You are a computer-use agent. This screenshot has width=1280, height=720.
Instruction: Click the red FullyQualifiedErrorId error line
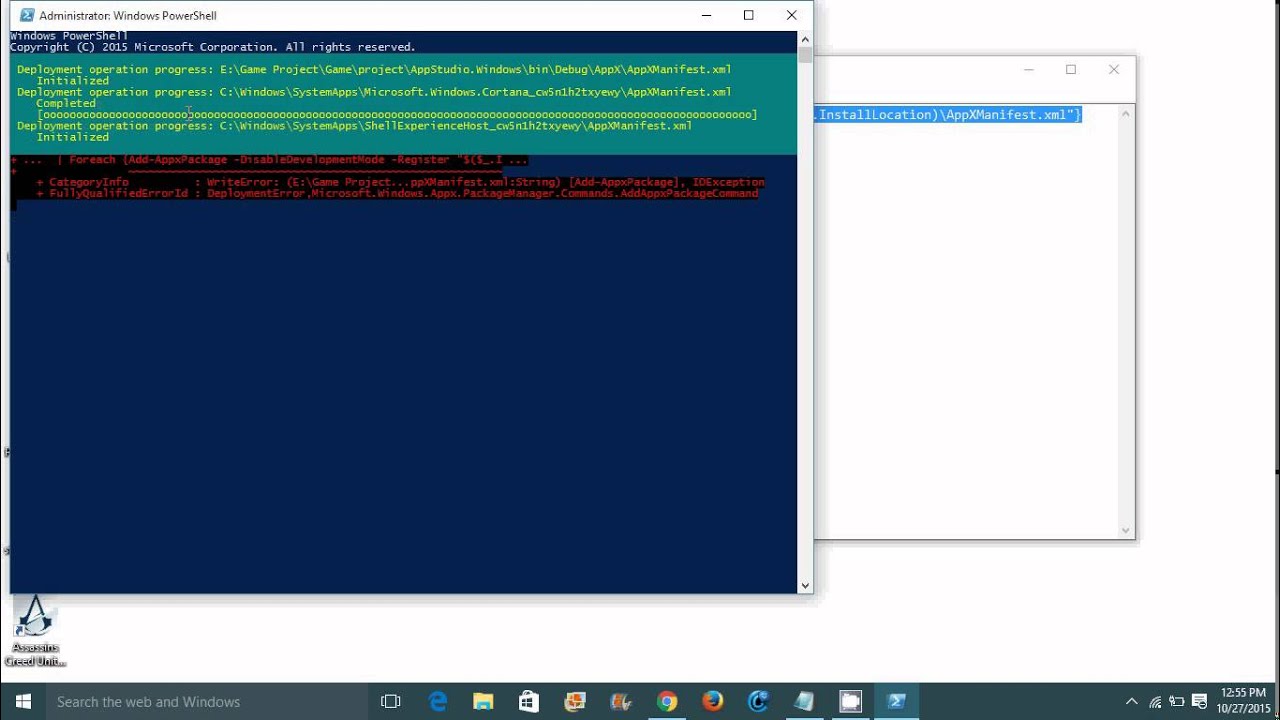(x=397, y=193)
